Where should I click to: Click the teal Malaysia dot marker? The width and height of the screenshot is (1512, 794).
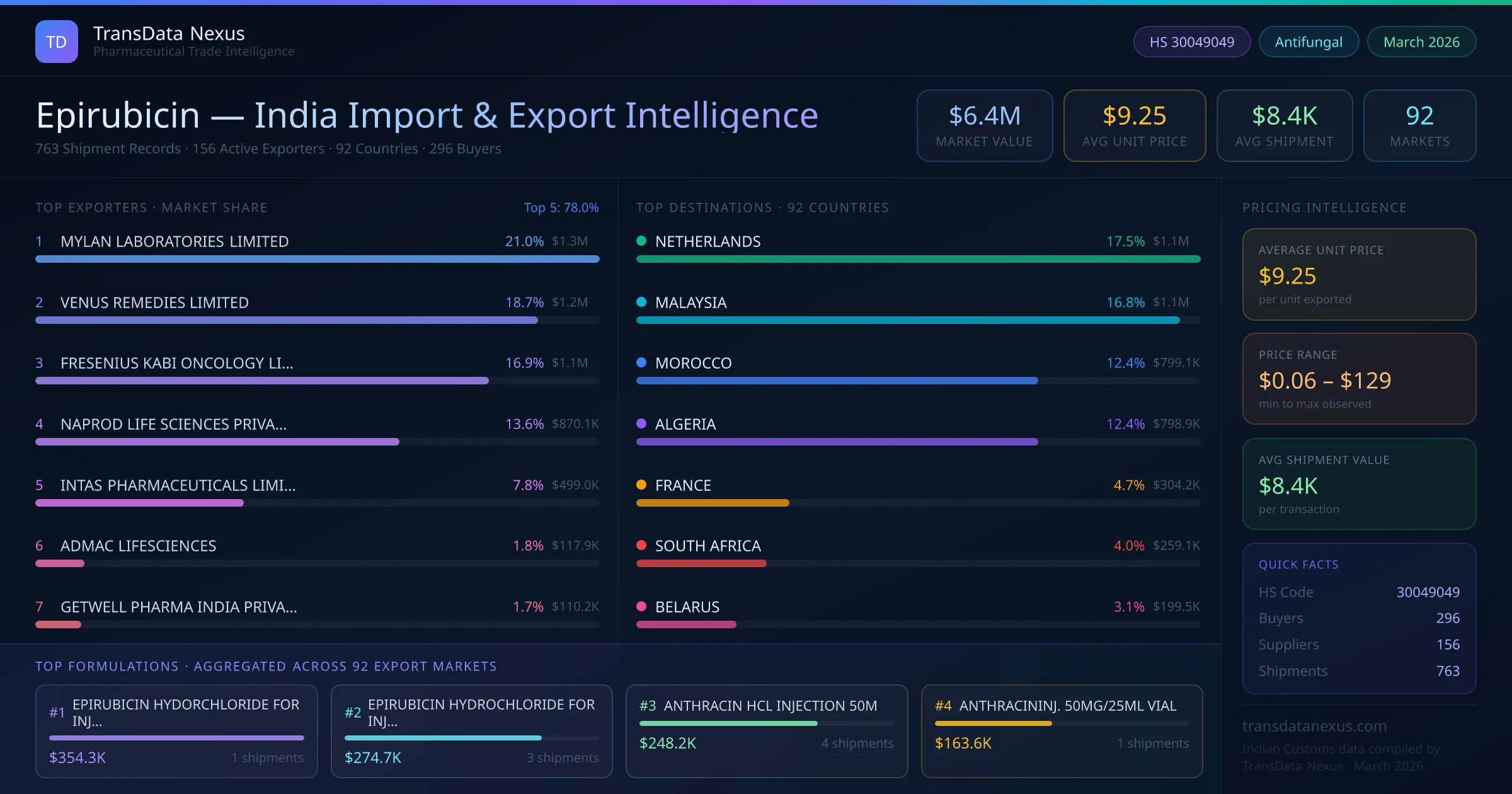[641, 302]
